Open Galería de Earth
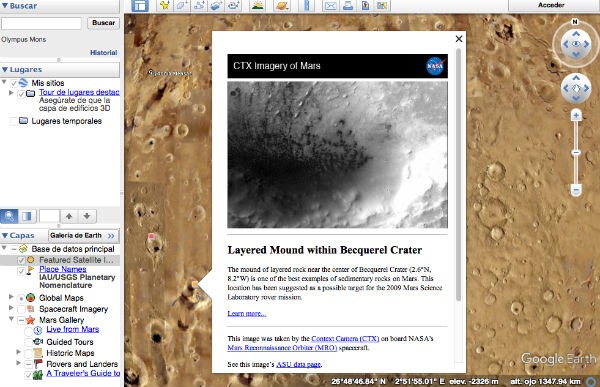 pyautogui.click(x=83, y=236)
